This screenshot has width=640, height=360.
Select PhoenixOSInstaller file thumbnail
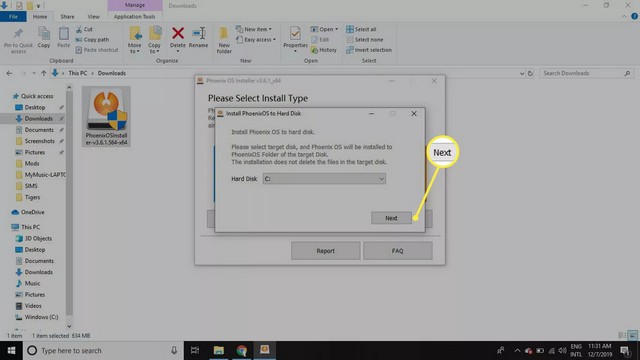click(x=106, y=117)
